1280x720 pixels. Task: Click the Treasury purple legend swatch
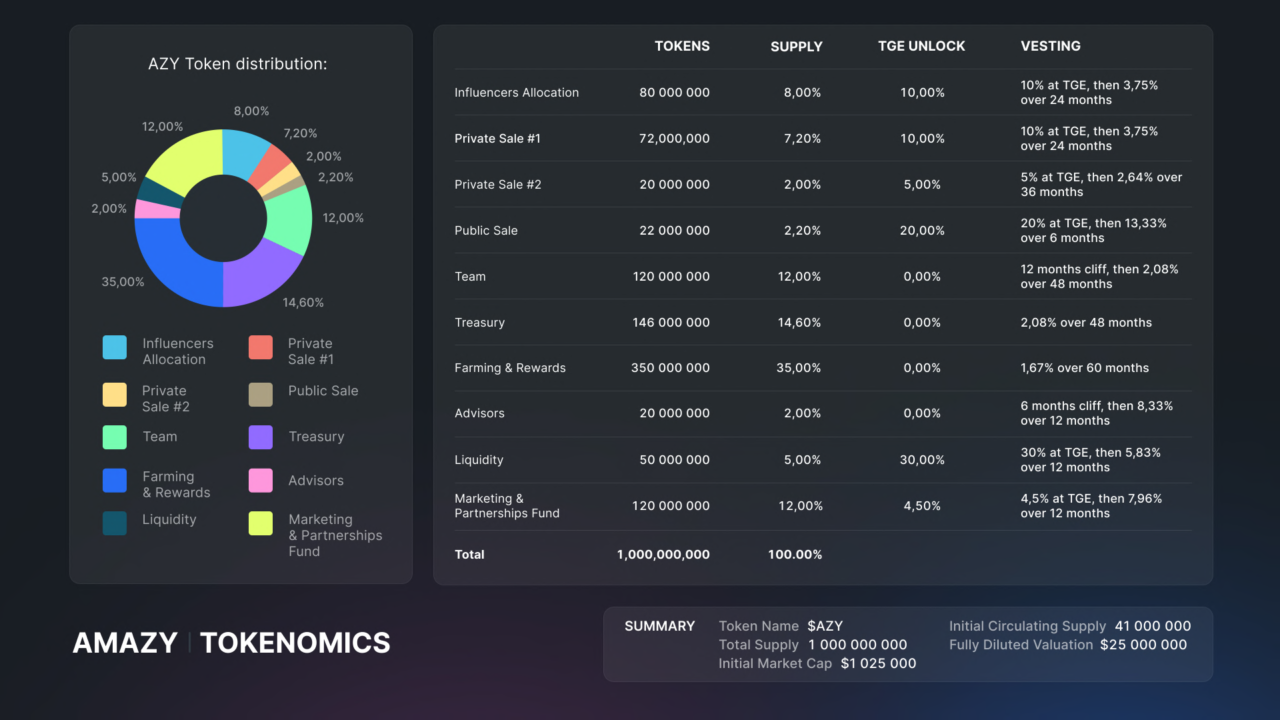pos(261,437)
